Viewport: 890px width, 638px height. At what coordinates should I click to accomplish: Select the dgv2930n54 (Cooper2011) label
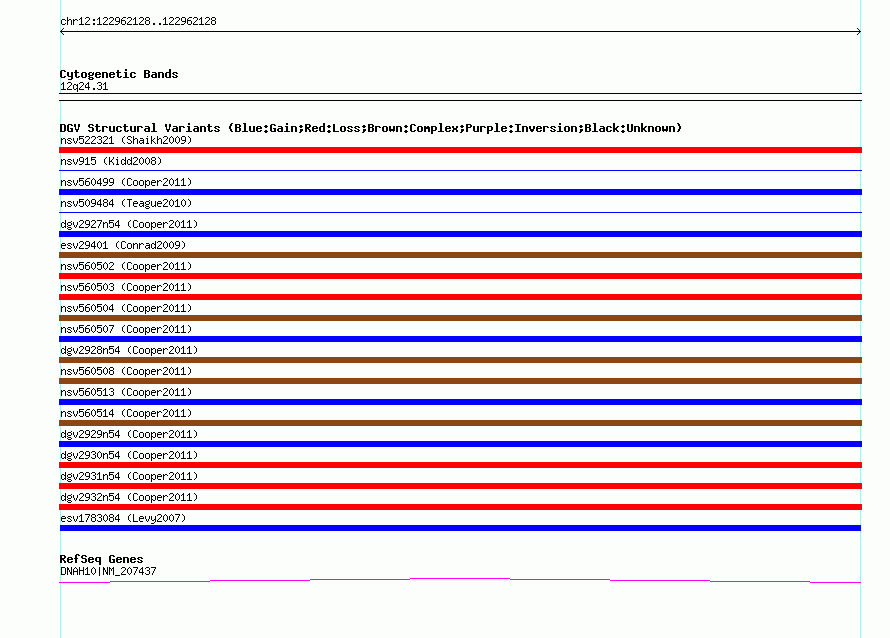tap(129, 455)
